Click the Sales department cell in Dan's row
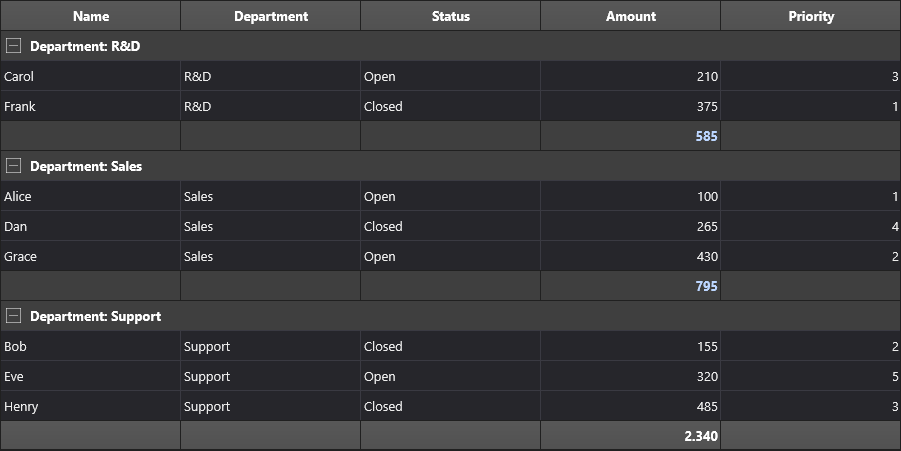 tap(271, 226)
